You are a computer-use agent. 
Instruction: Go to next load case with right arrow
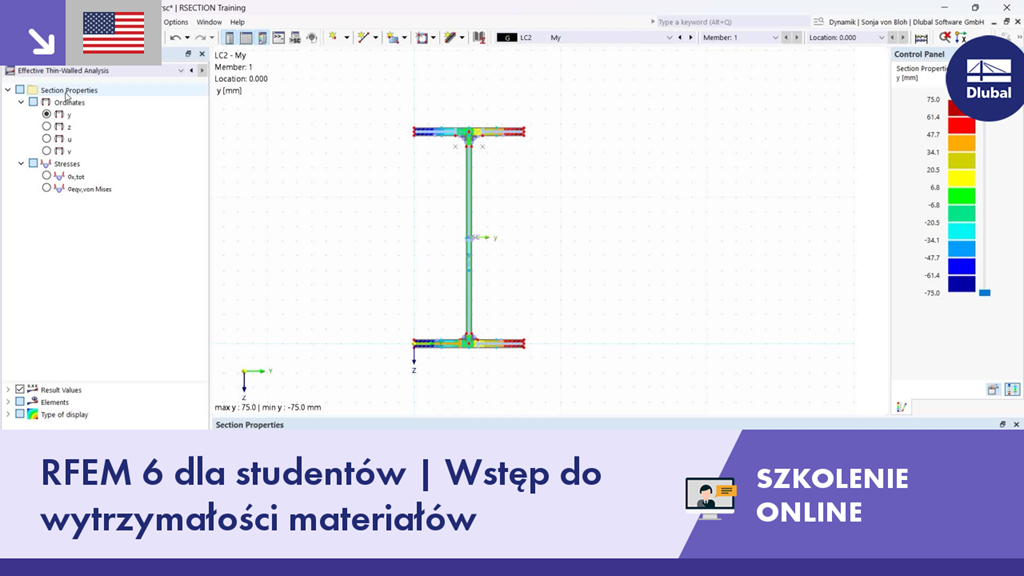point(690,38)
